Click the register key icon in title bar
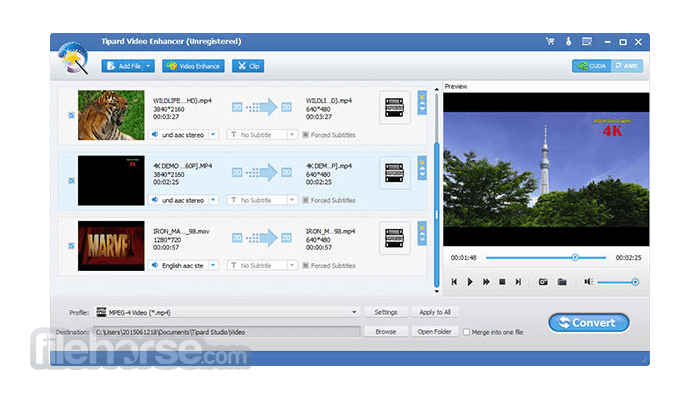This screenshot has width=700, height=400. click(x=568, y=42)
